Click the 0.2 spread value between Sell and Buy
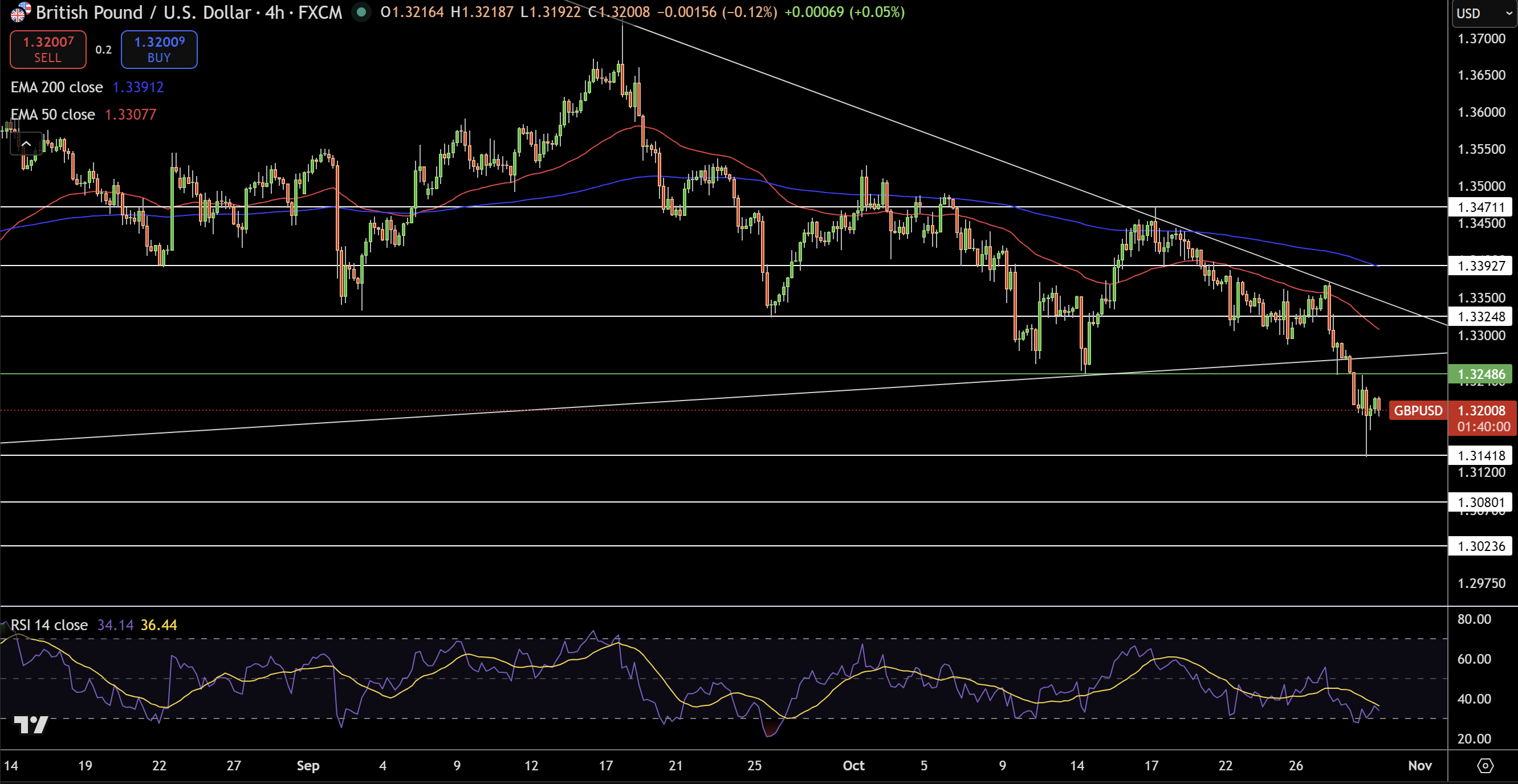This screenshot has width=1518, height=784. tap(103, 50)
